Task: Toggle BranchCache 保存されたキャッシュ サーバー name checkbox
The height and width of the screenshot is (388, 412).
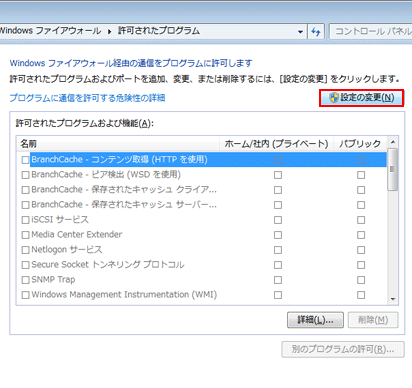Action: [25, 205]
